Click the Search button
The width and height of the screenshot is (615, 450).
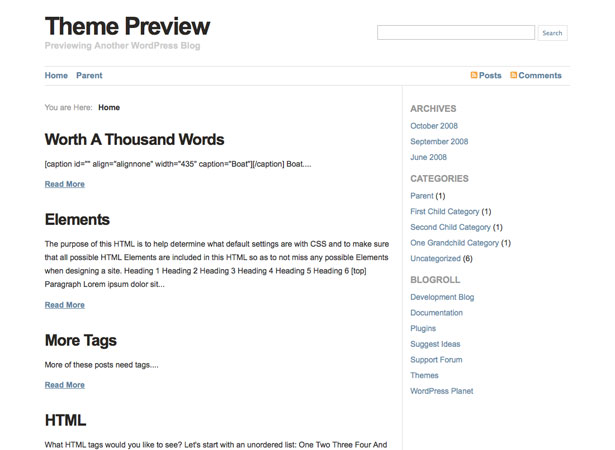pyautogui.click(x=552, y=33)
